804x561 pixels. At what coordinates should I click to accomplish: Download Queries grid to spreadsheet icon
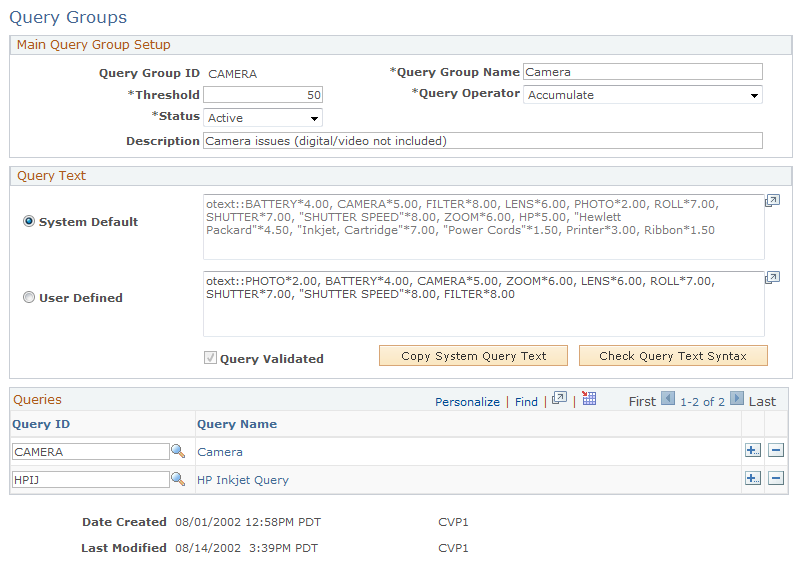coord(589,398)
